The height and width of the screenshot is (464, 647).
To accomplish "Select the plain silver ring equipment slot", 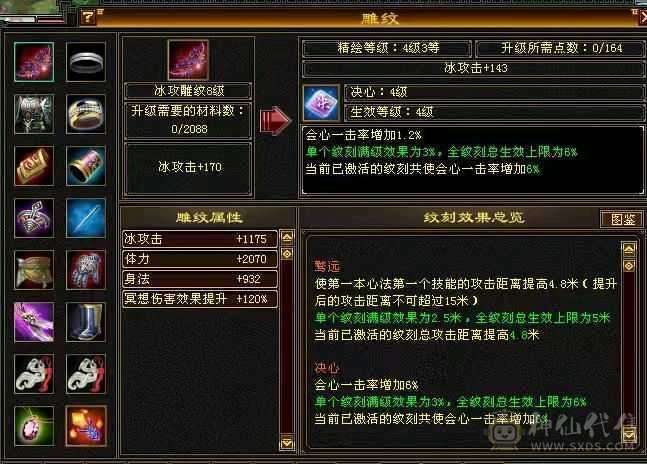I will point(86,62).
